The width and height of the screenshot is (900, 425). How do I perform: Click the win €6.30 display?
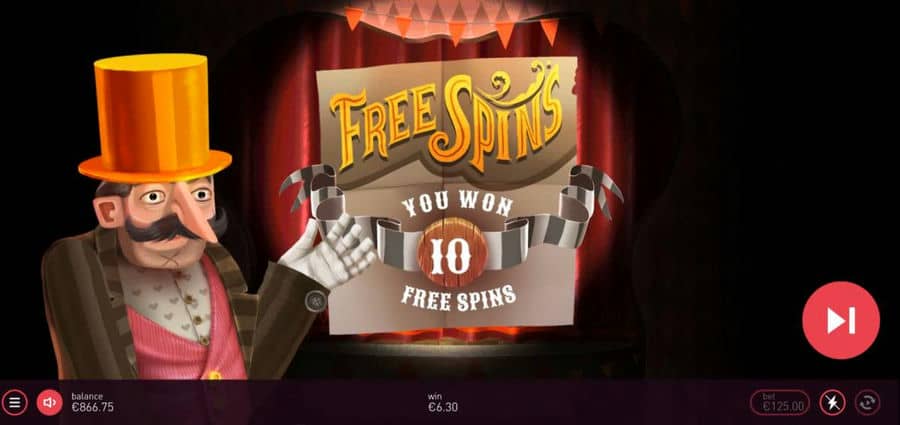click(443, 402)
